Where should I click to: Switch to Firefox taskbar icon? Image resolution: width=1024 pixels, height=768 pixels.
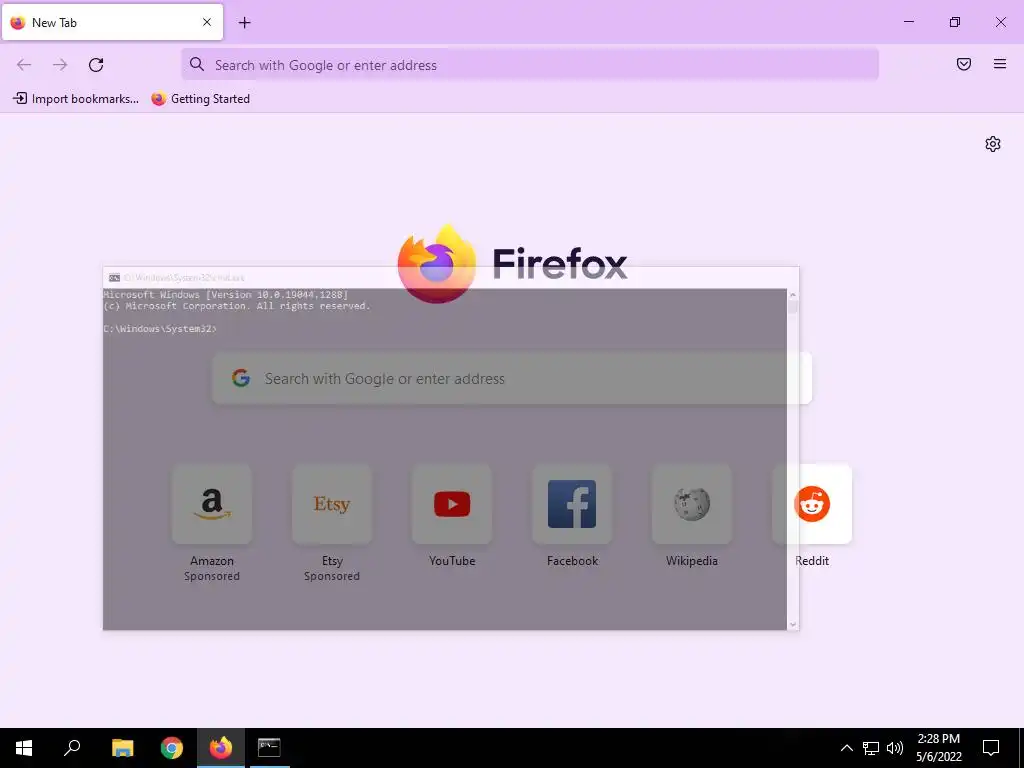(221, 748)
